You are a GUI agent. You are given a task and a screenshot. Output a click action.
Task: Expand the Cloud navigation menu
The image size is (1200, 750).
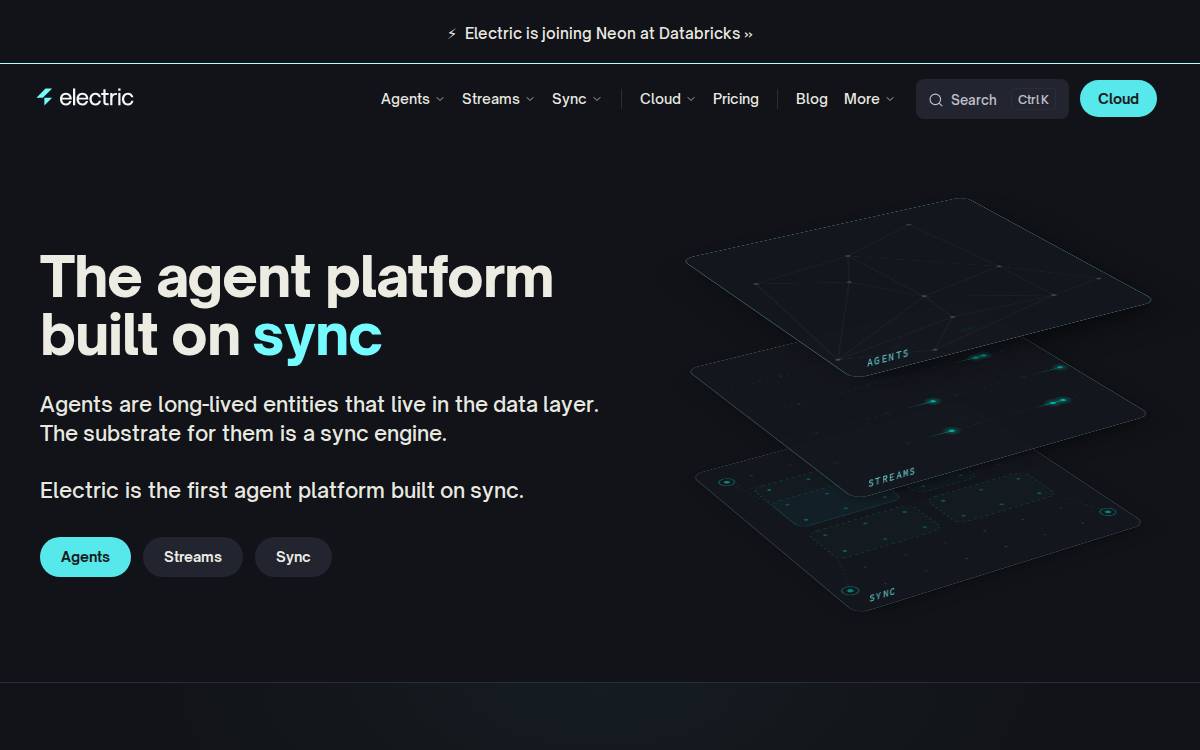click(x=667, y=99)
